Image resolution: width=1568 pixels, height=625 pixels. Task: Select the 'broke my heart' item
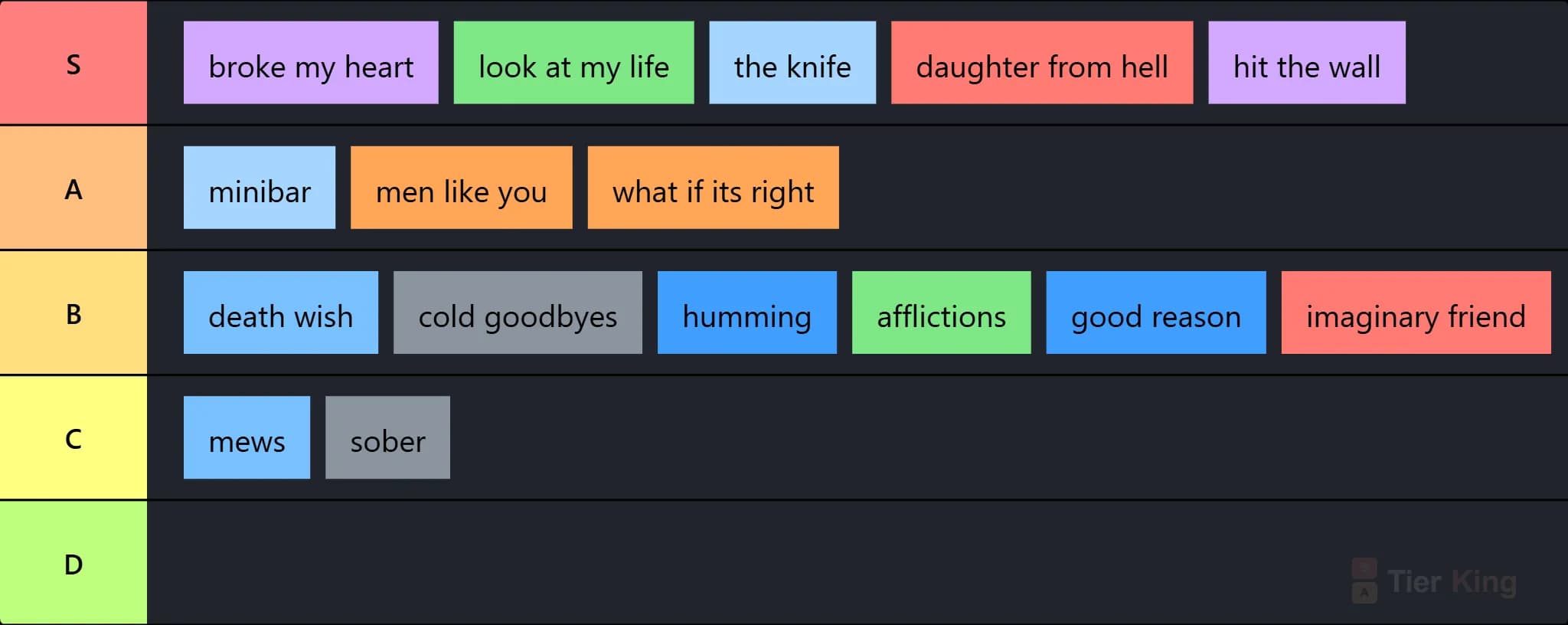point(311,63)
